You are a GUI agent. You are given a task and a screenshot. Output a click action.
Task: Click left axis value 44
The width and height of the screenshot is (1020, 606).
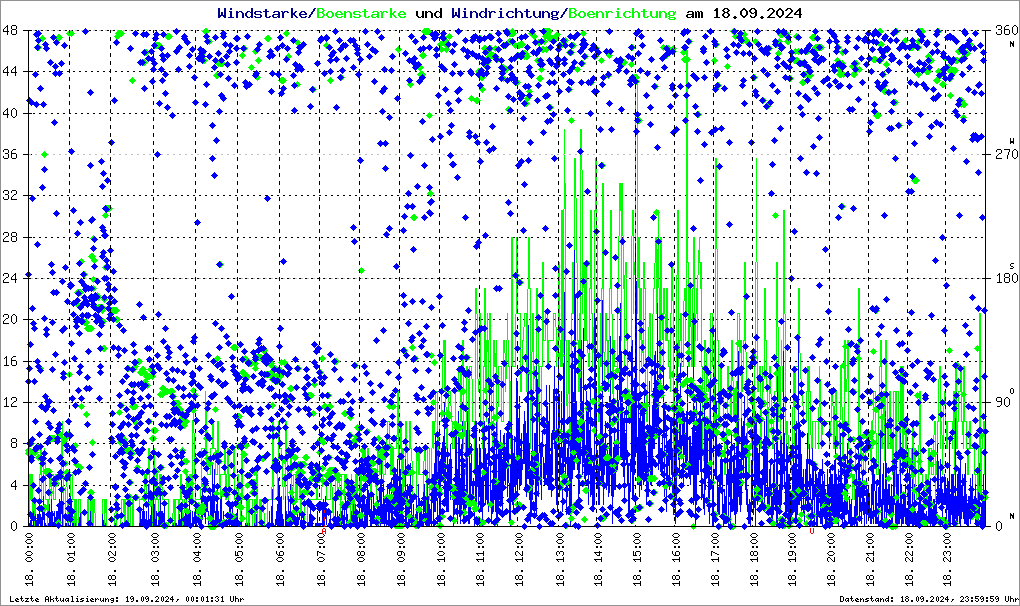pos(9,72)
